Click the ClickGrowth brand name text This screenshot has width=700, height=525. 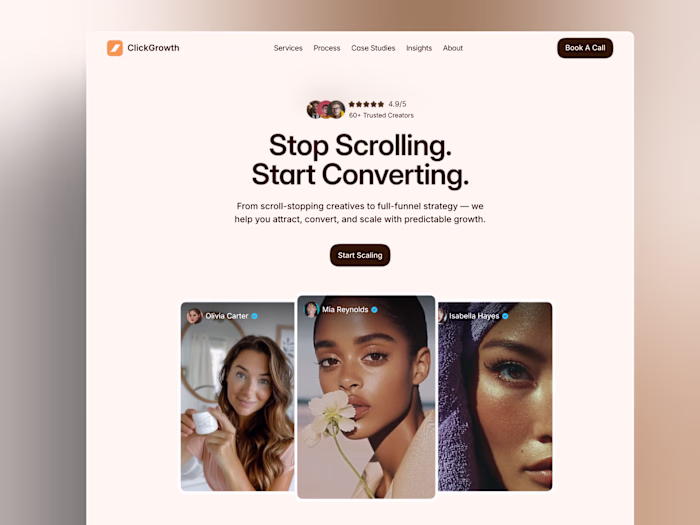pyautogui.click(x=153, y=48)
